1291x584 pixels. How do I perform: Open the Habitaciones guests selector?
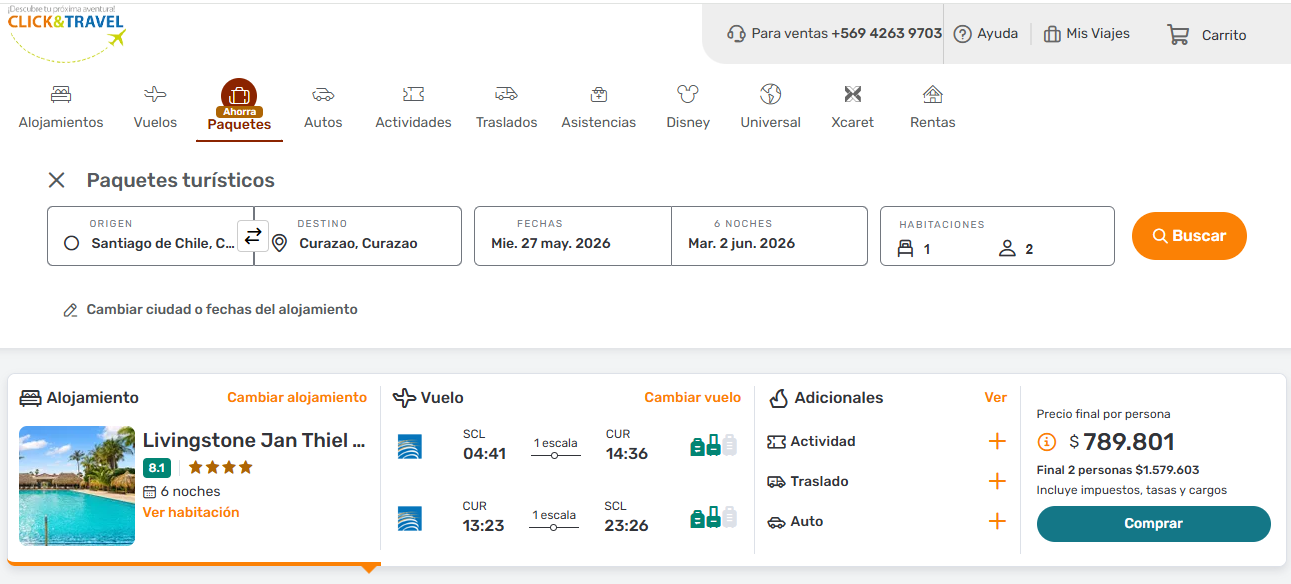click(996, 236)
